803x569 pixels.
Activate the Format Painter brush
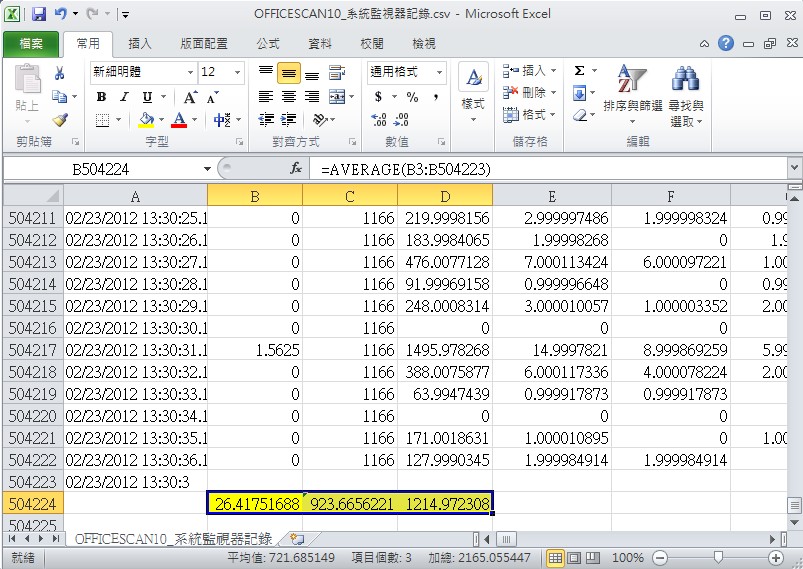(x=60, y=120)
